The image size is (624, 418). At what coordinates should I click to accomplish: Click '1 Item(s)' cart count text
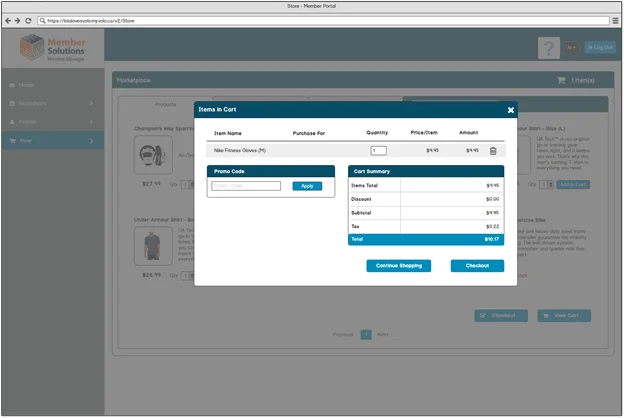click(583, 80)
